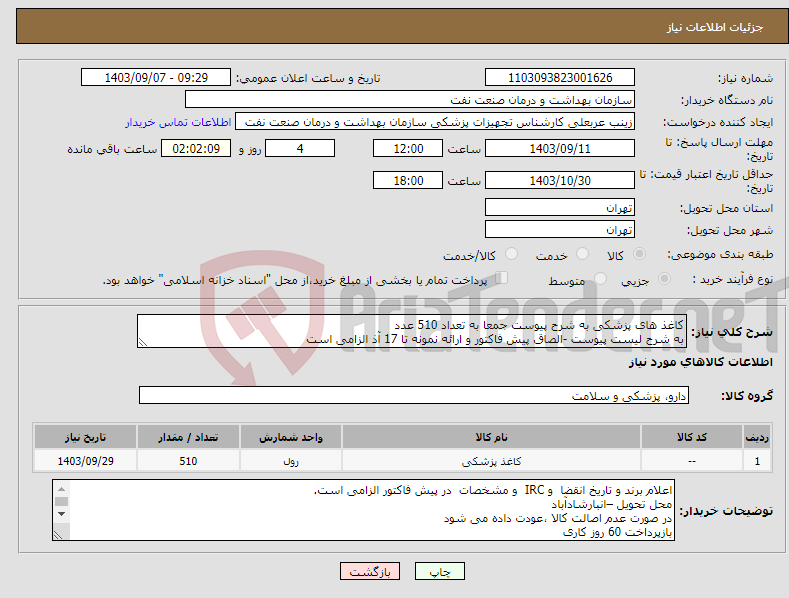Click the remaining time field 02:02:09
The width and height of the screenshot is (789, 598).
(196, 148)
